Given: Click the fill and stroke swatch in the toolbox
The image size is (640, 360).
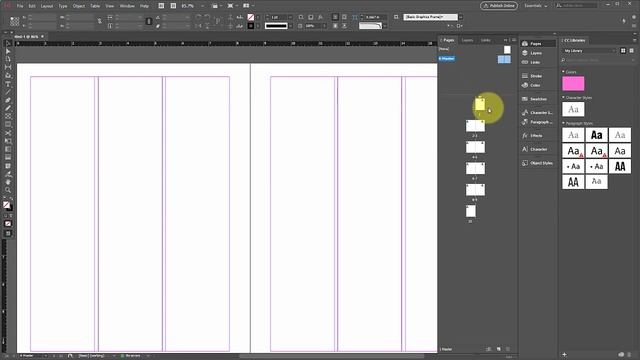Looking at the screenshot, I should click(x=7, y=205).
